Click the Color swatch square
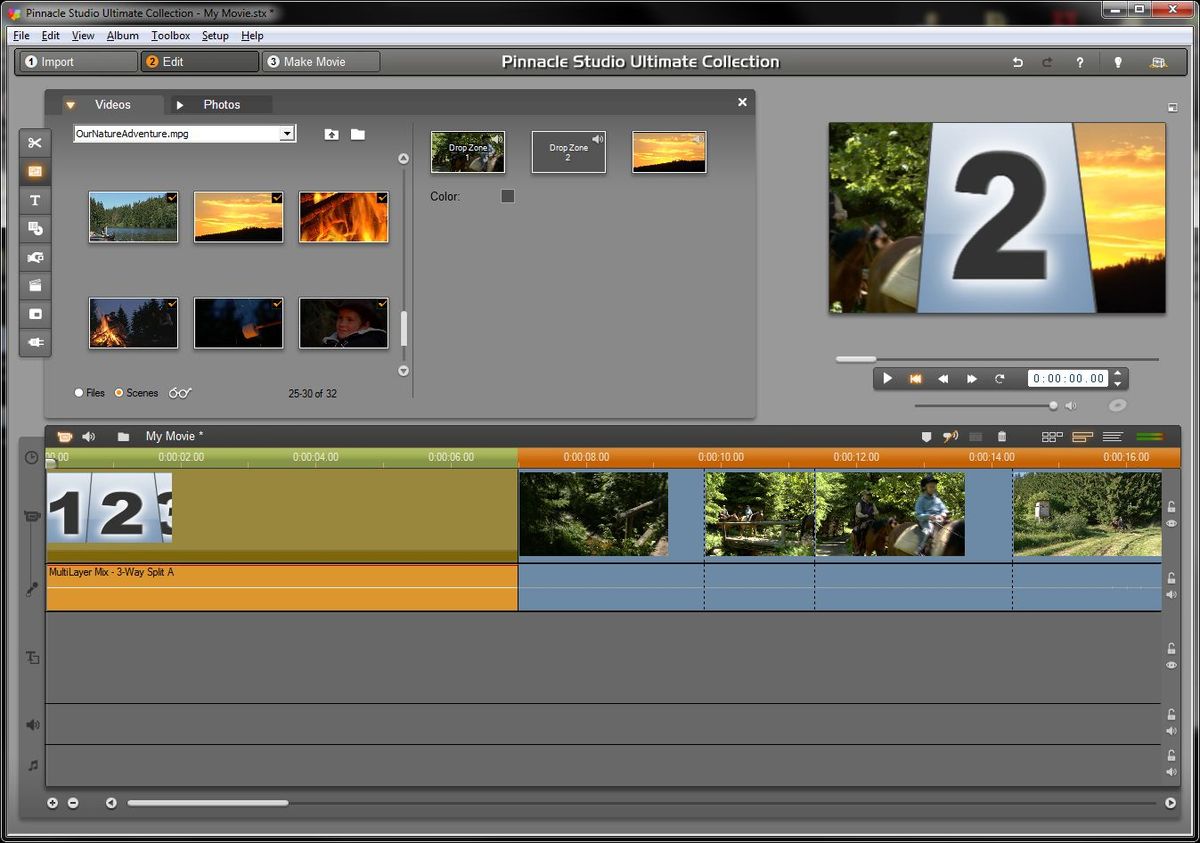Viewport: 1200px width, 843px height. pyautogui.click(x=508, y=197)
